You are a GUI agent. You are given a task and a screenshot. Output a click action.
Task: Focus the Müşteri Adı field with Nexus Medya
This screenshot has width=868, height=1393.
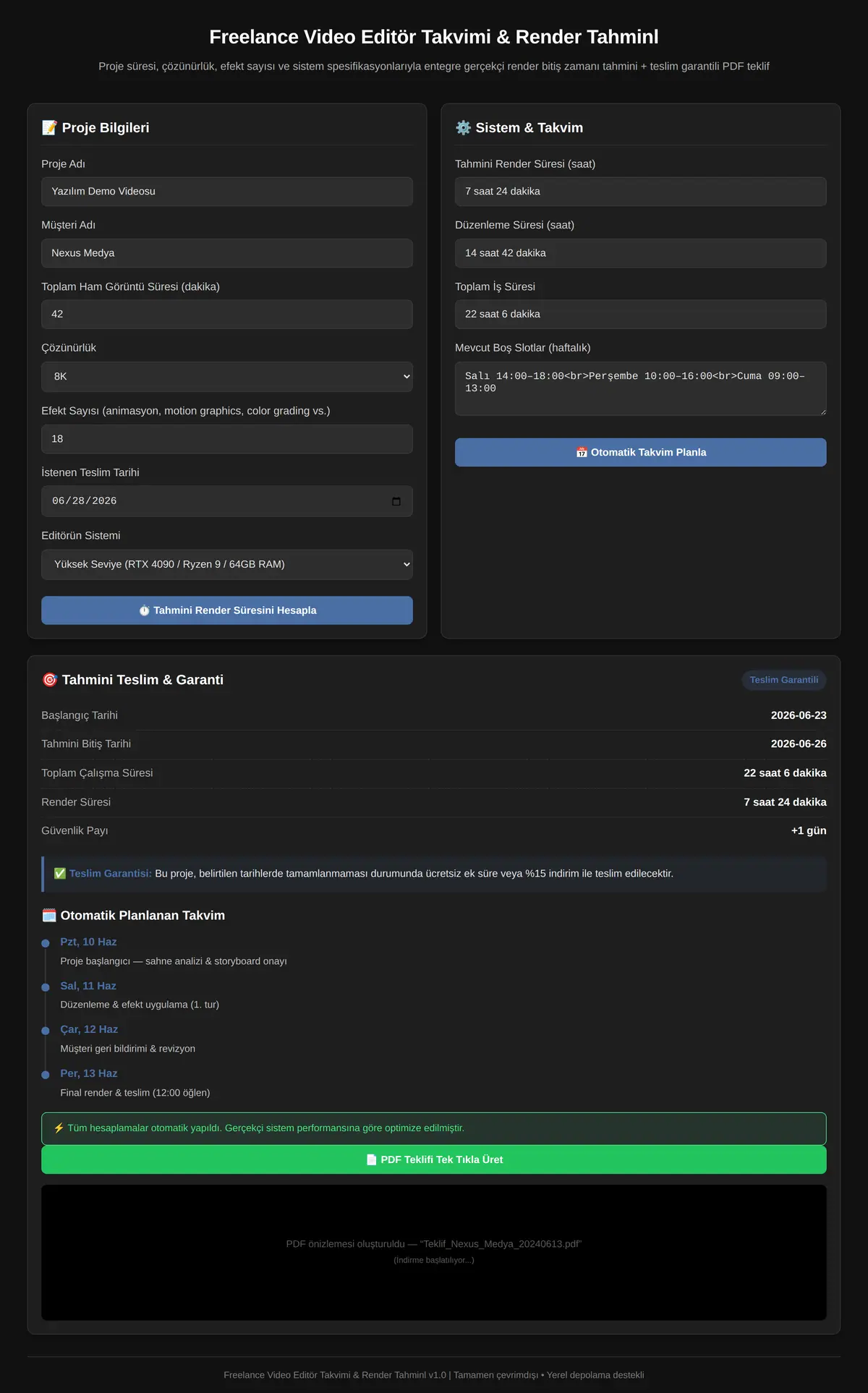point(227,253)
